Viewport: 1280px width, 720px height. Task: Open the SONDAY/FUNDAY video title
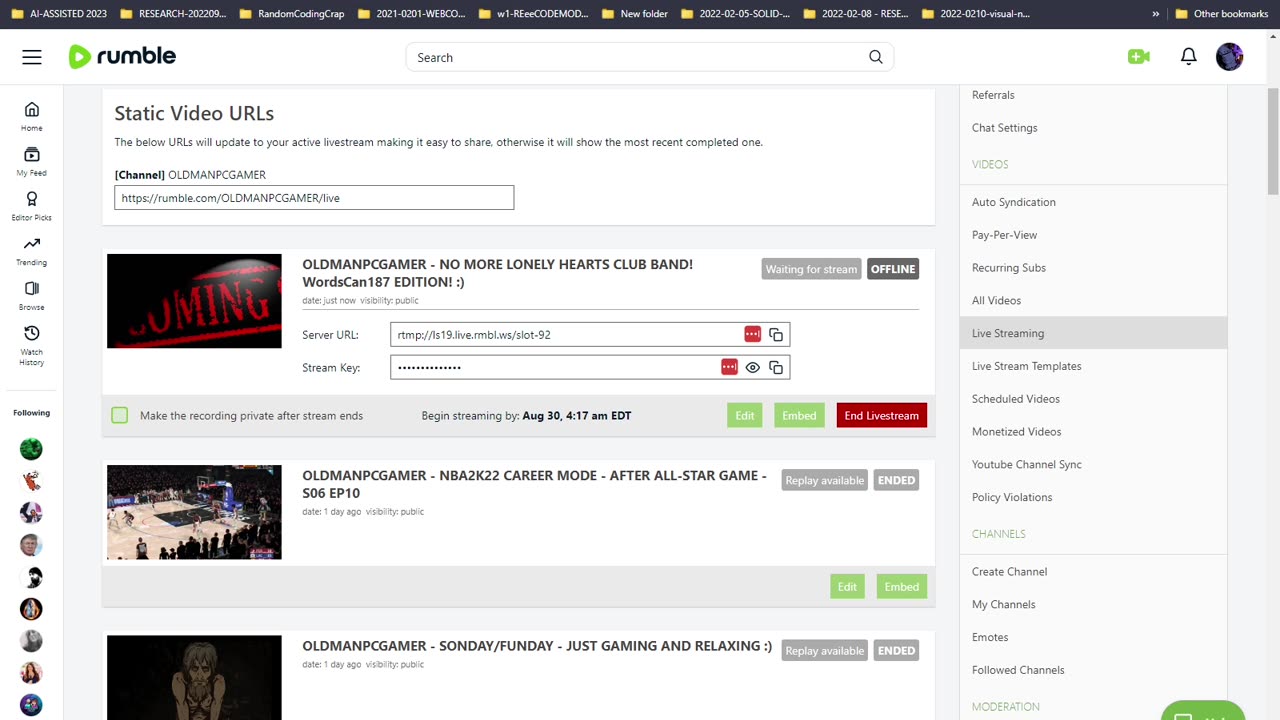(x=537, y=646)
